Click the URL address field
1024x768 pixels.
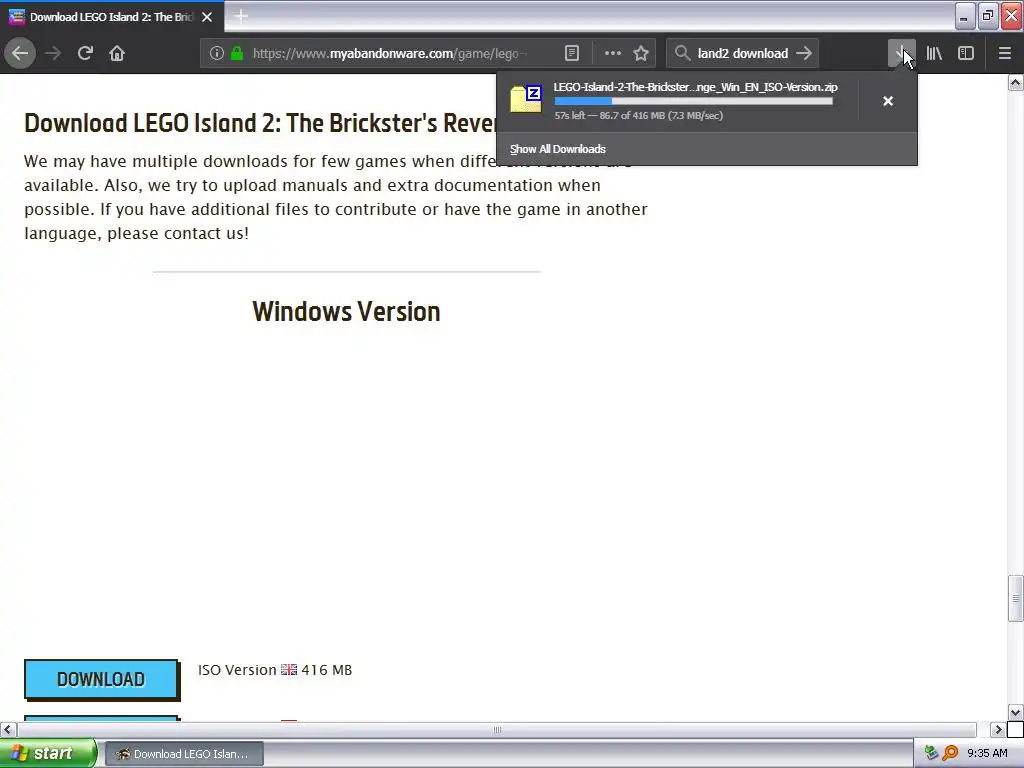(392, 53)
